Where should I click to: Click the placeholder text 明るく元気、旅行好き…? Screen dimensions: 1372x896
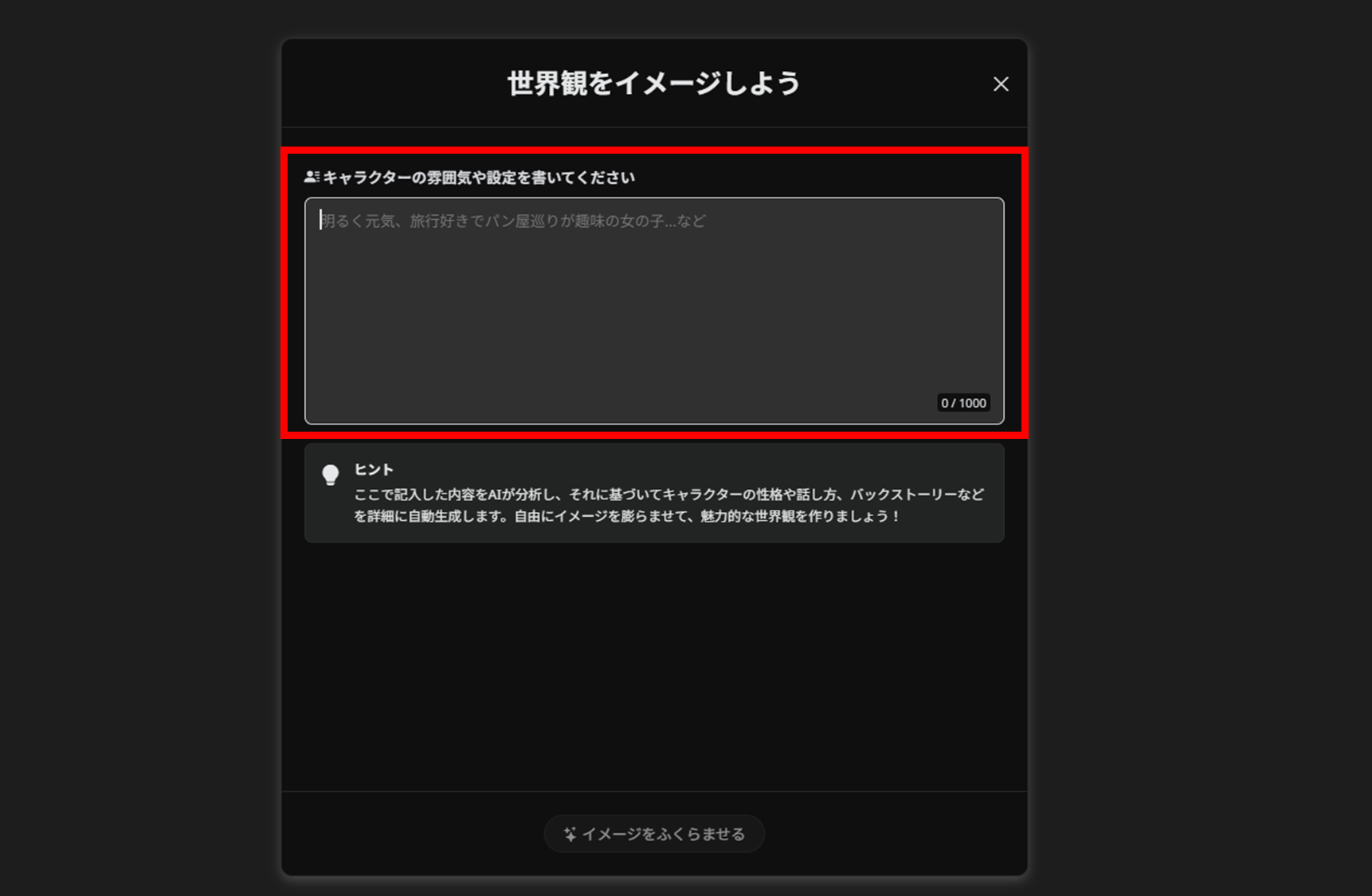pos(513,221)
